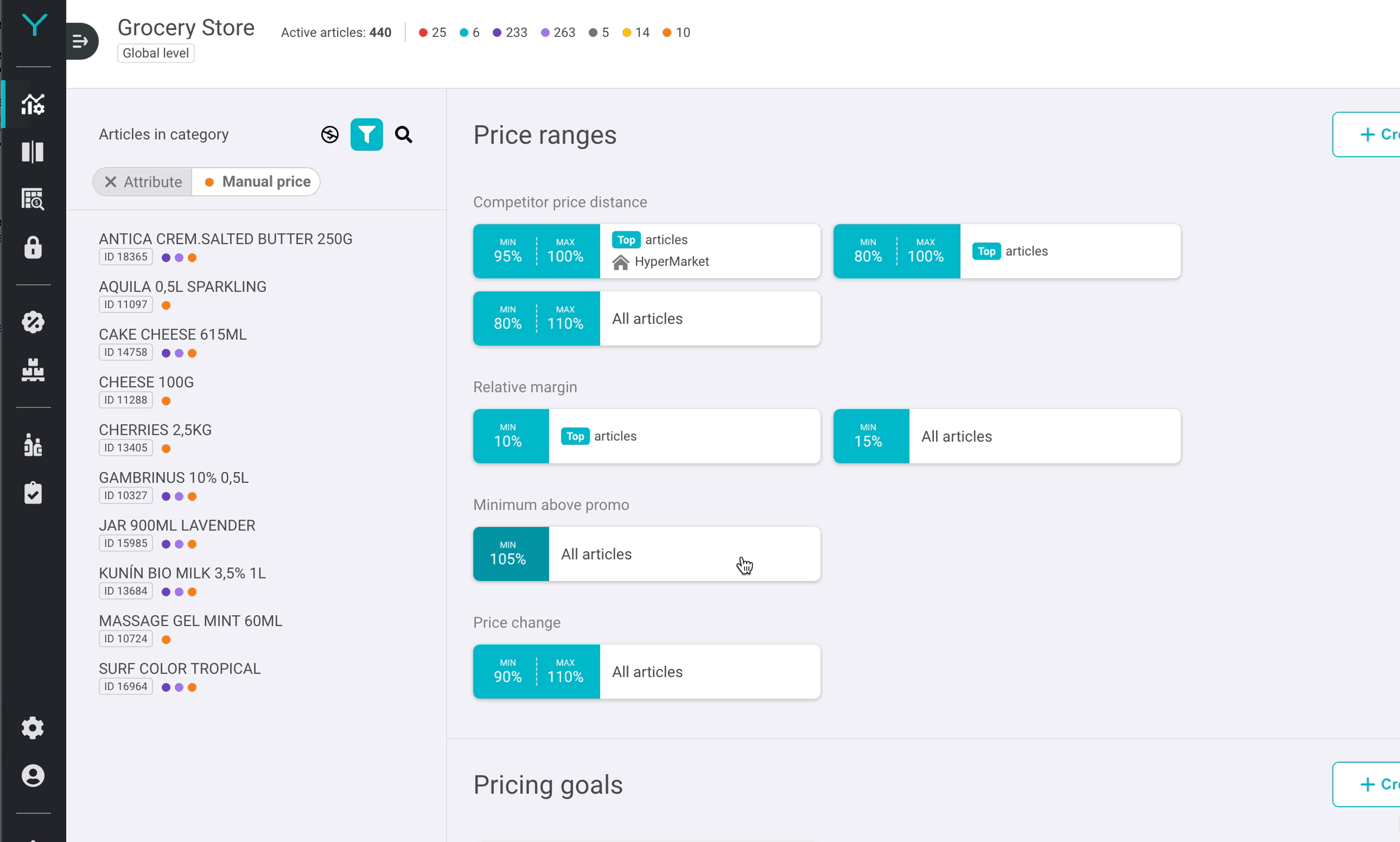Toggle the Manual price filter chip
This screenshot has width=1400, height=842.
[x=257, y=182]
